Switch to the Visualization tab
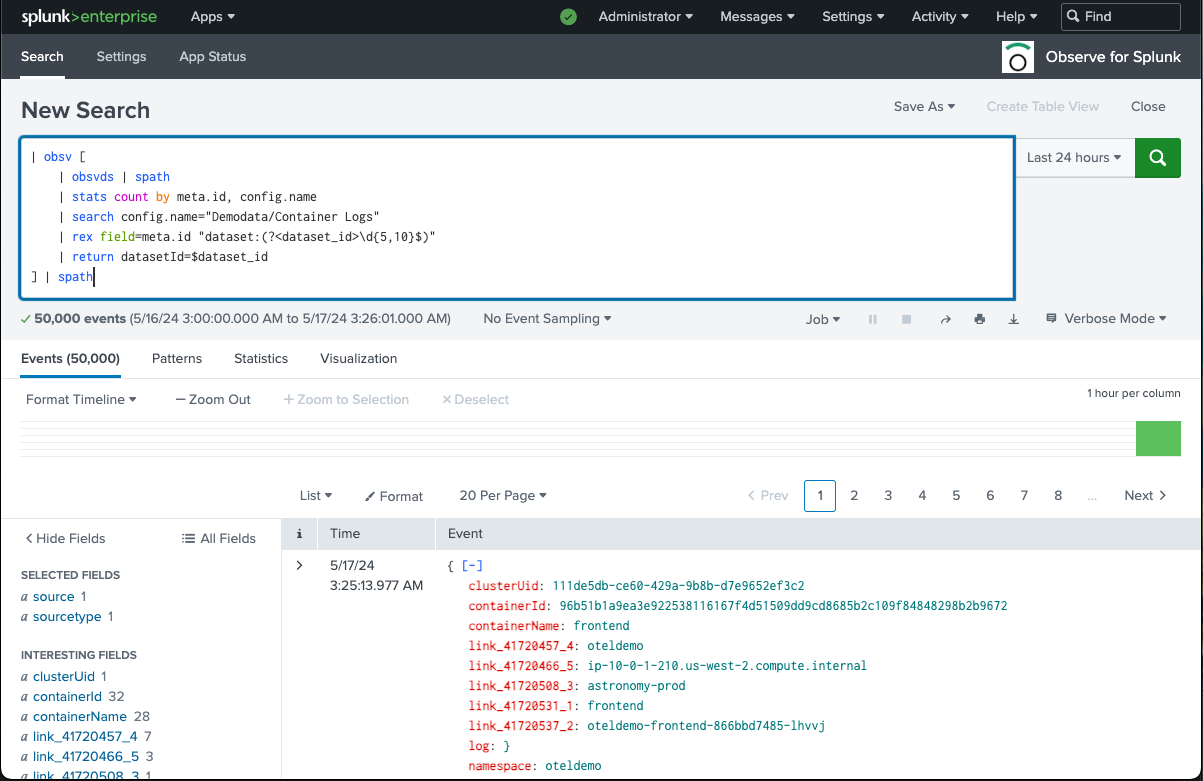Image resolution: width=1203 pixels, height=781 pixels. (x=359, y=358)
